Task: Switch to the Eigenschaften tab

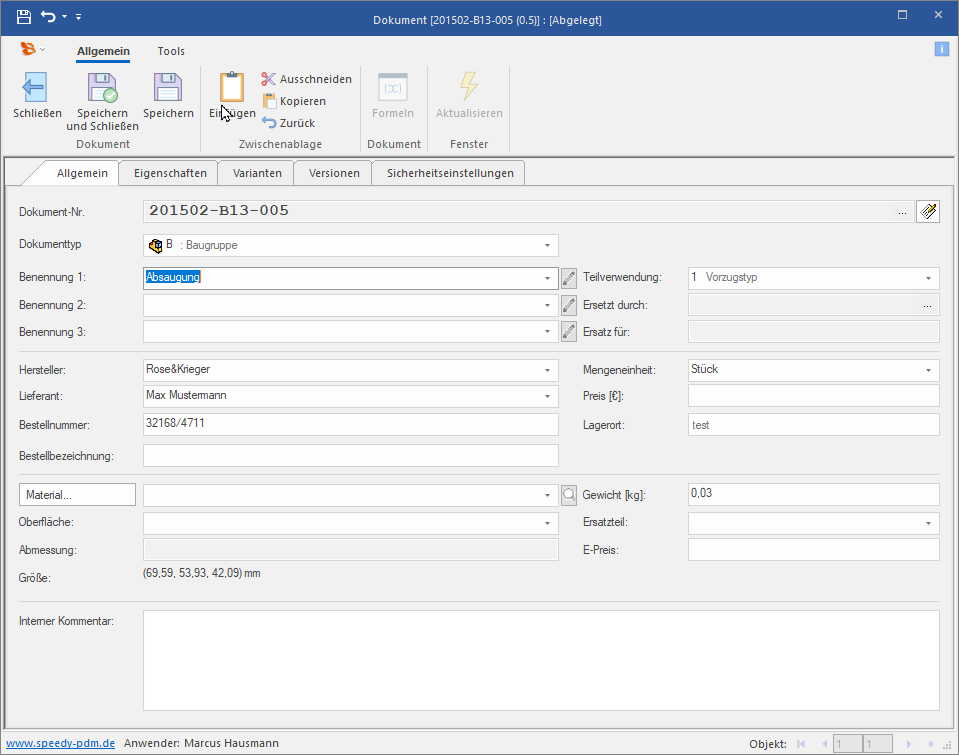Action: (170, 173)
